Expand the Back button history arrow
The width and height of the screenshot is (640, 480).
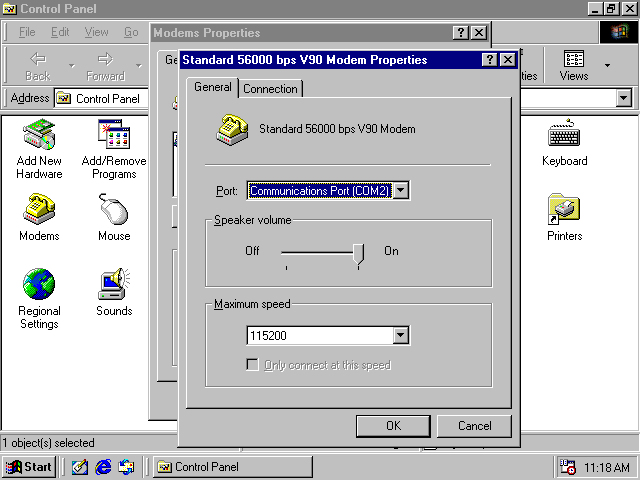tap(72, 65)
